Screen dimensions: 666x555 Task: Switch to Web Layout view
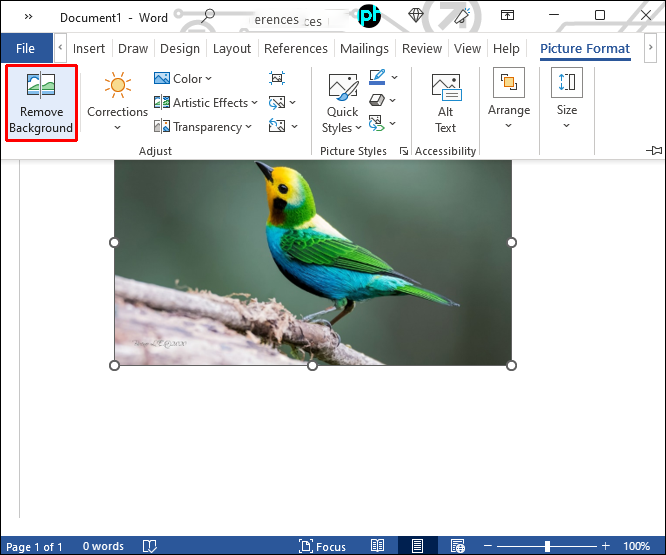[x=457, y=546]
